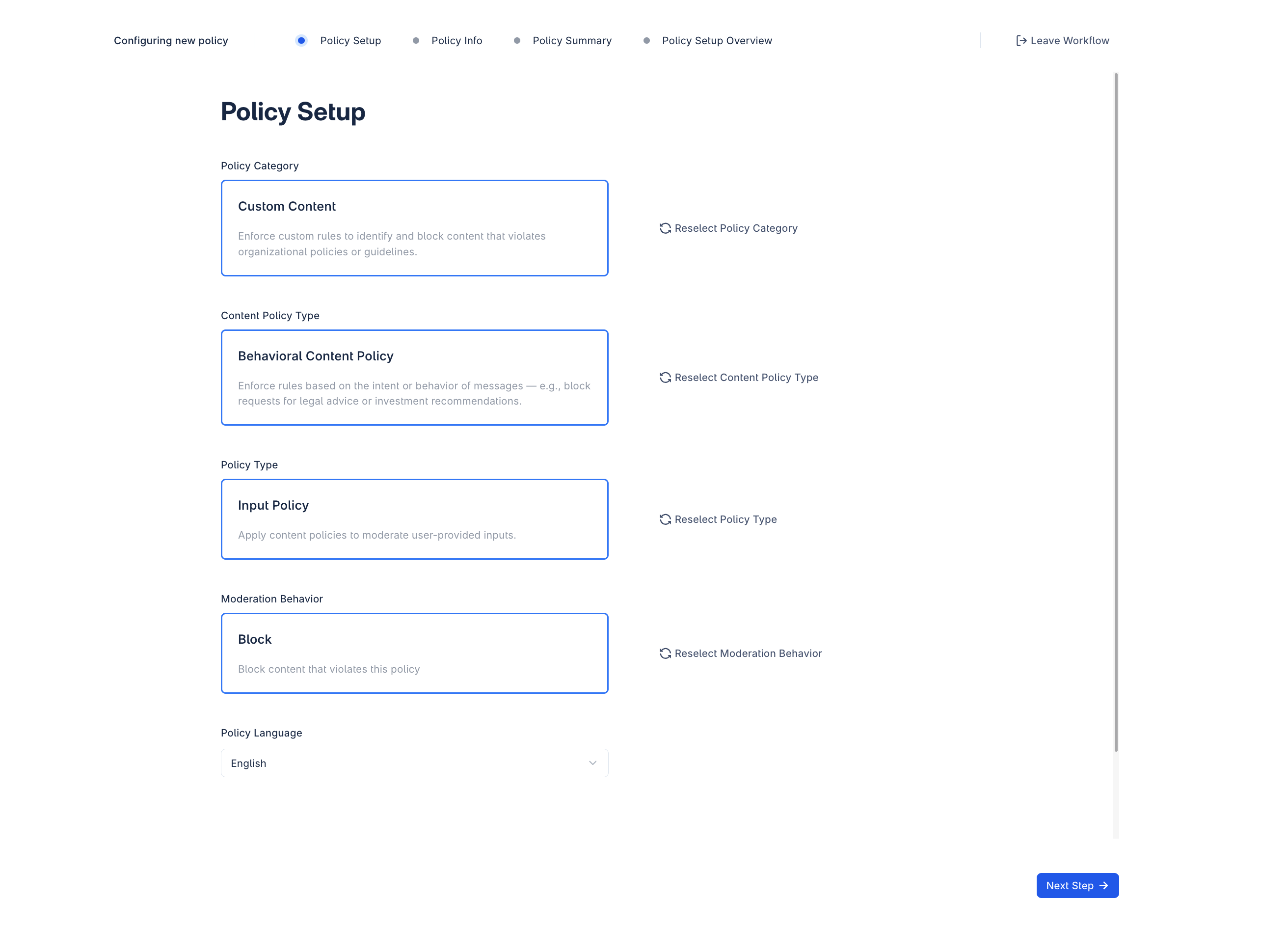Go to the Policy Info step

coord(456,40)
